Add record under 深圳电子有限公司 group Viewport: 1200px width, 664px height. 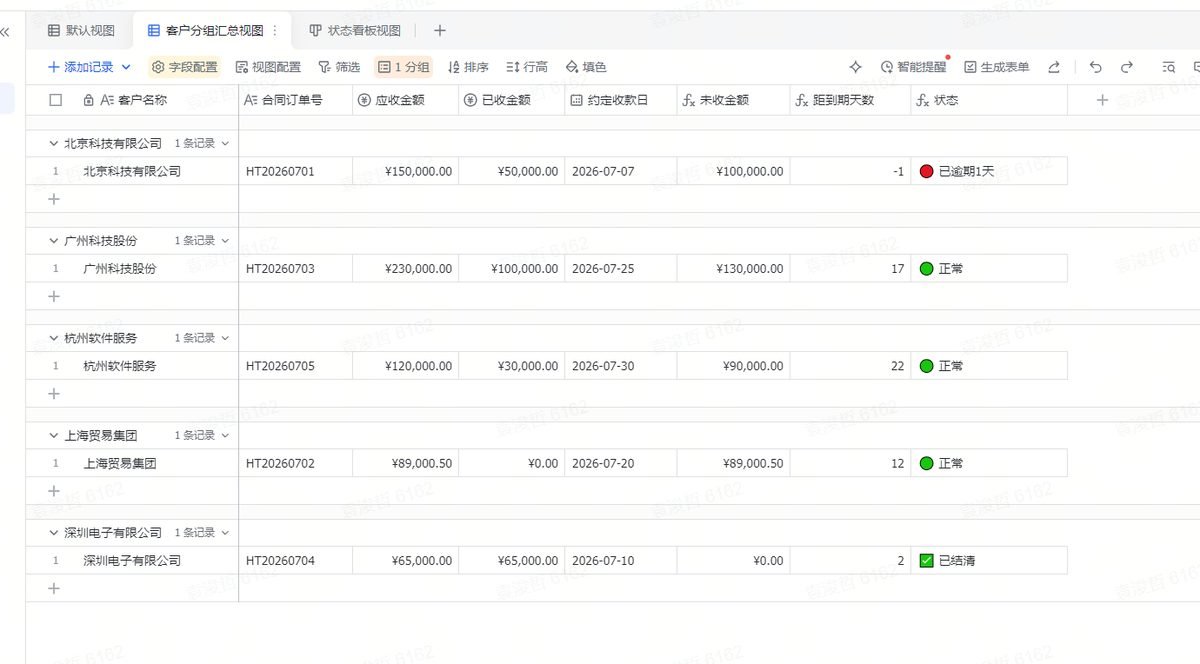click(x=54, y=588)
